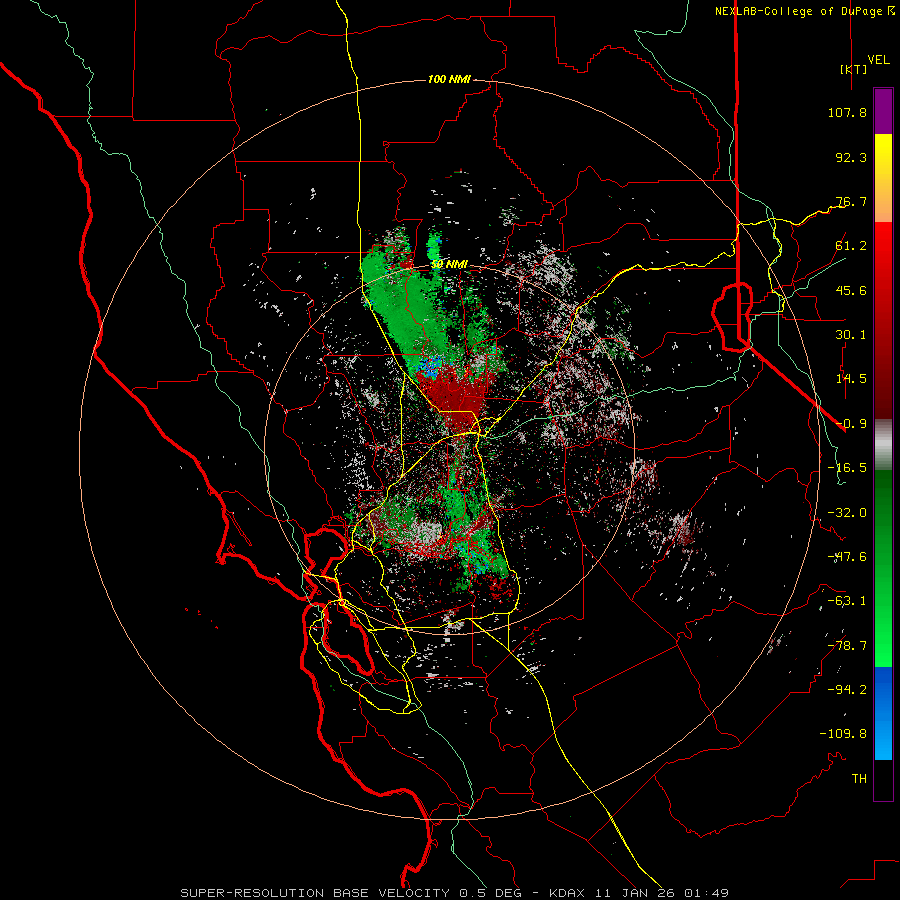This screenshot has height=900, width=900.
Task: Click the 50 NMI range ring label
Action: pyautogui.click(x=449, y=265)
